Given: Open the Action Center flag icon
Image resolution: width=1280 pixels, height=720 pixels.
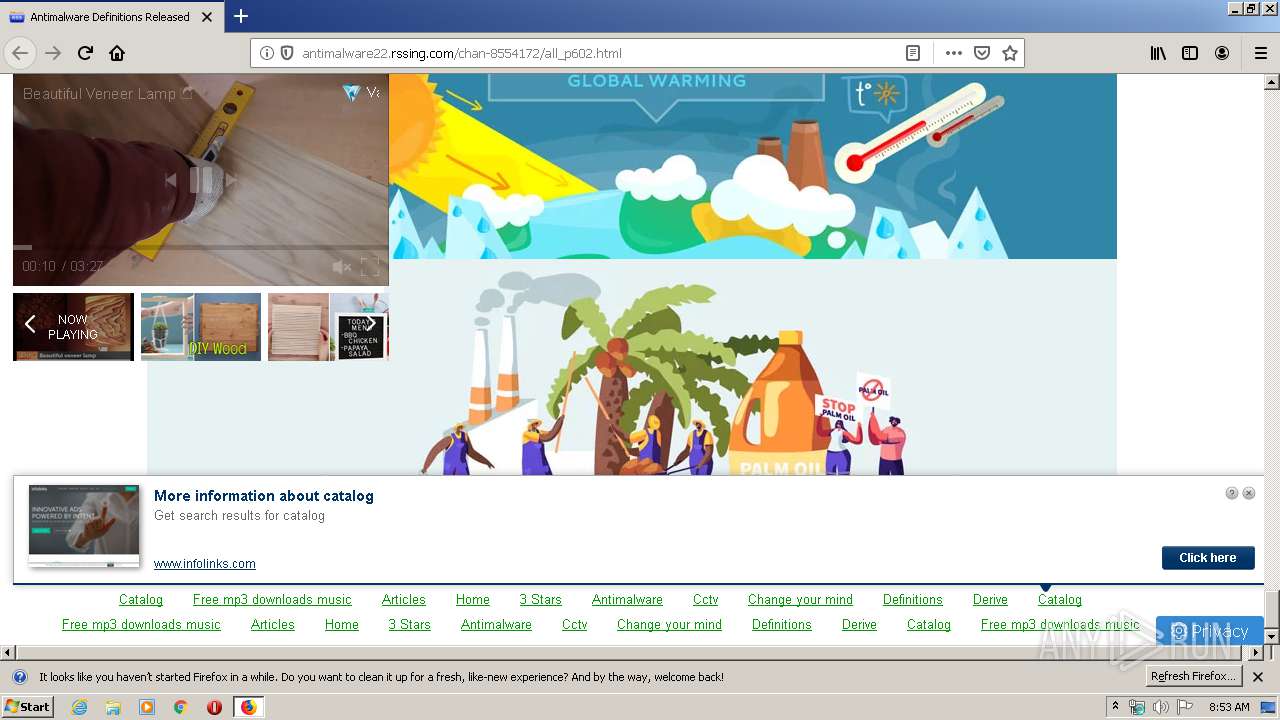Looking at the screenshot, I should click(1185, 707).
